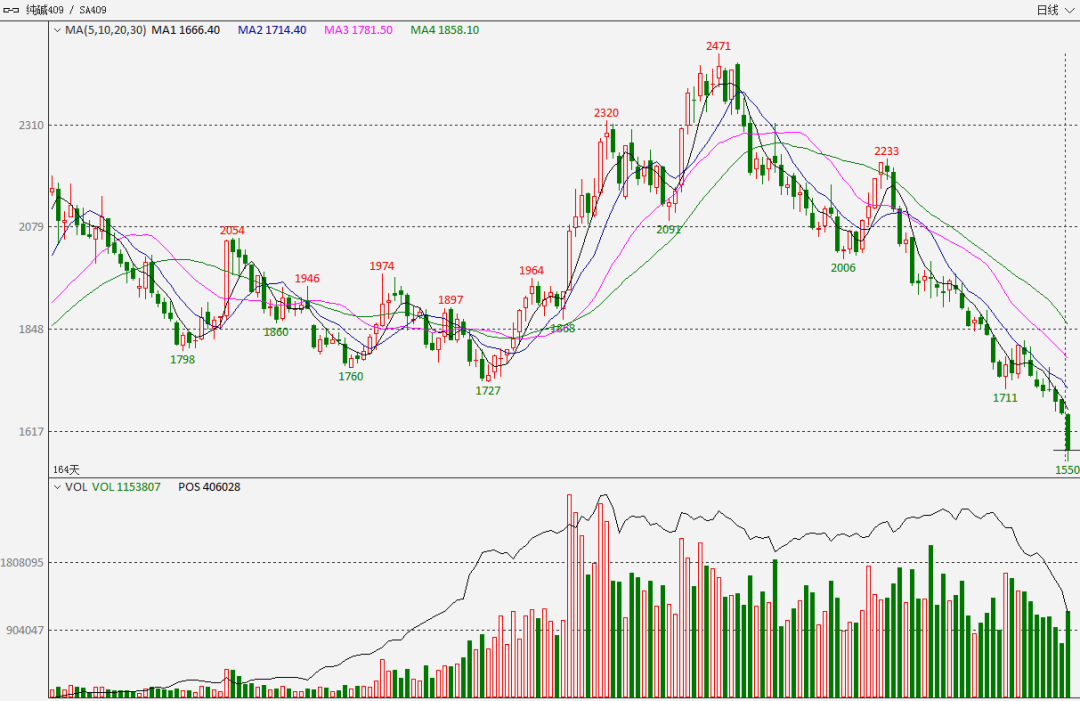This screenshot has width=1080, height=701.
Task: Collapse the VOL indicator chevron
Action: click(x=57, y=487)
